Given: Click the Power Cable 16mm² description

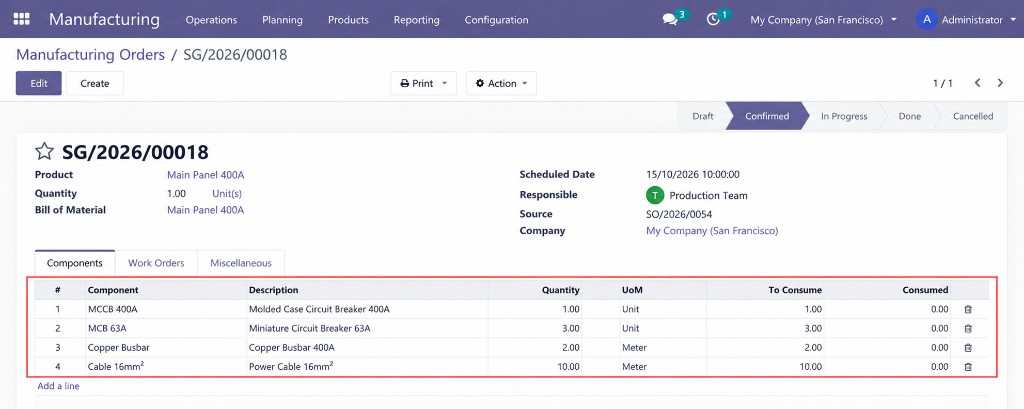Looking at the screenshot, I should coord(291,367).
